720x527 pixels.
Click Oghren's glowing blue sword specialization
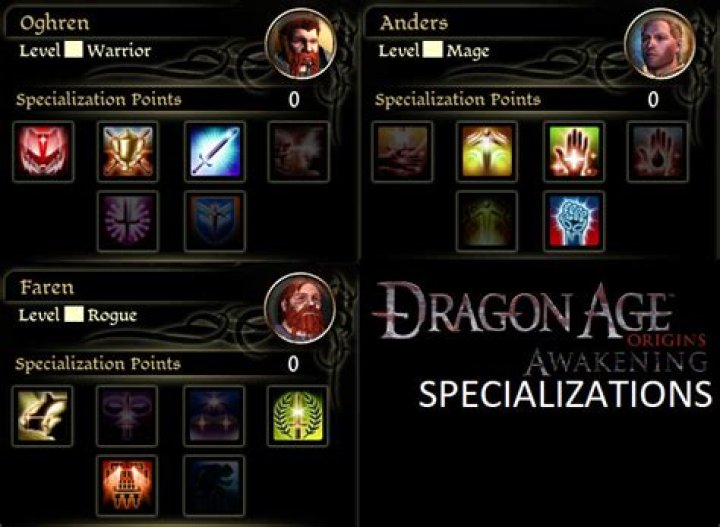[x=215, y=152]
